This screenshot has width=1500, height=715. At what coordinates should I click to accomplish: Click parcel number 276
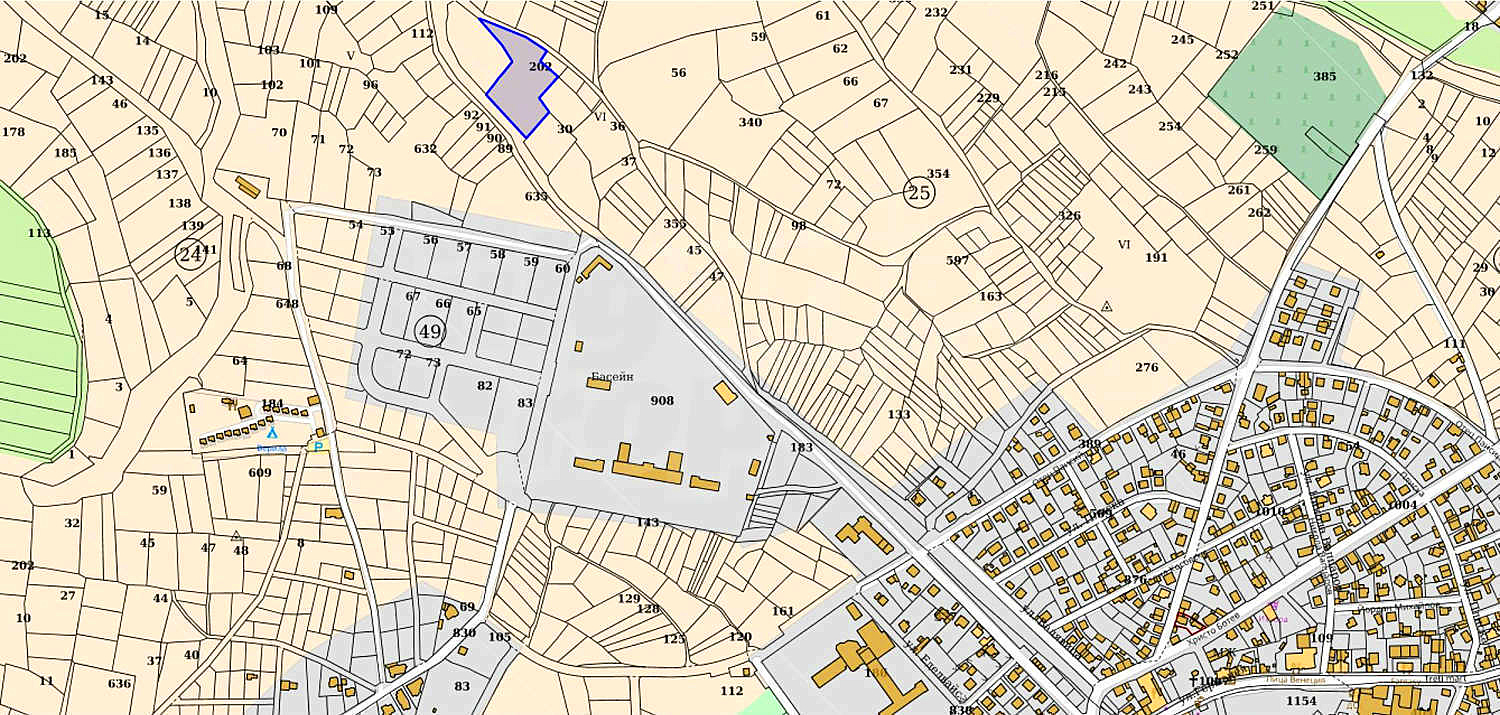[x=1146, y=368]
